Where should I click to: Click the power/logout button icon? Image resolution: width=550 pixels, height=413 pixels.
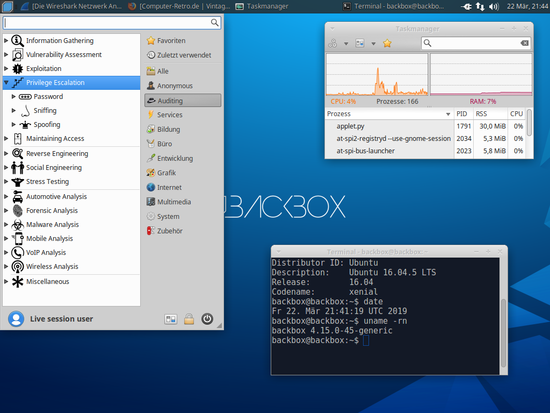click(207, 319)
